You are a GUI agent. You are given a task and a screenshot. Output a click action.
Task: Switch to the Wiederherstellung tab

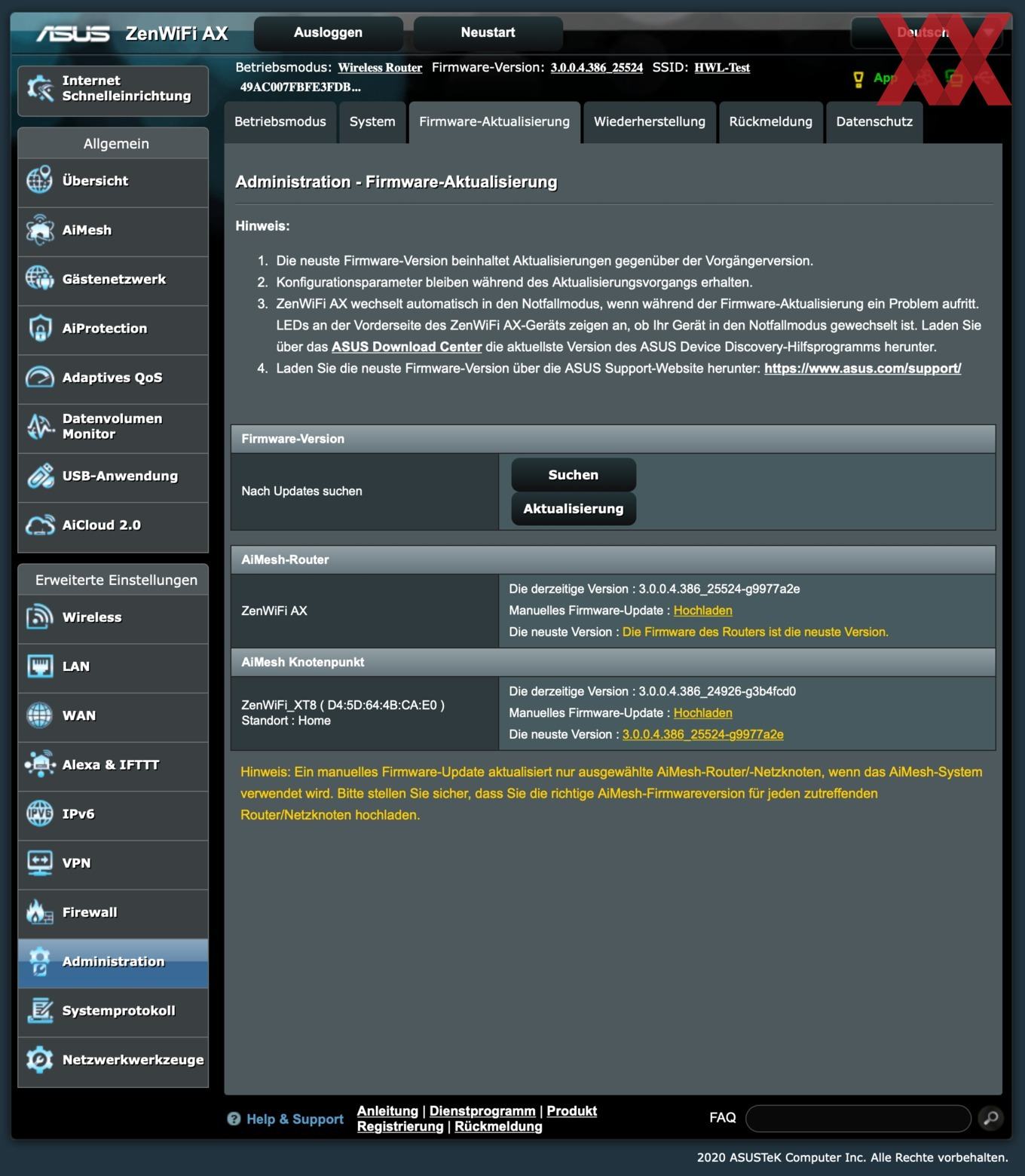650,122
